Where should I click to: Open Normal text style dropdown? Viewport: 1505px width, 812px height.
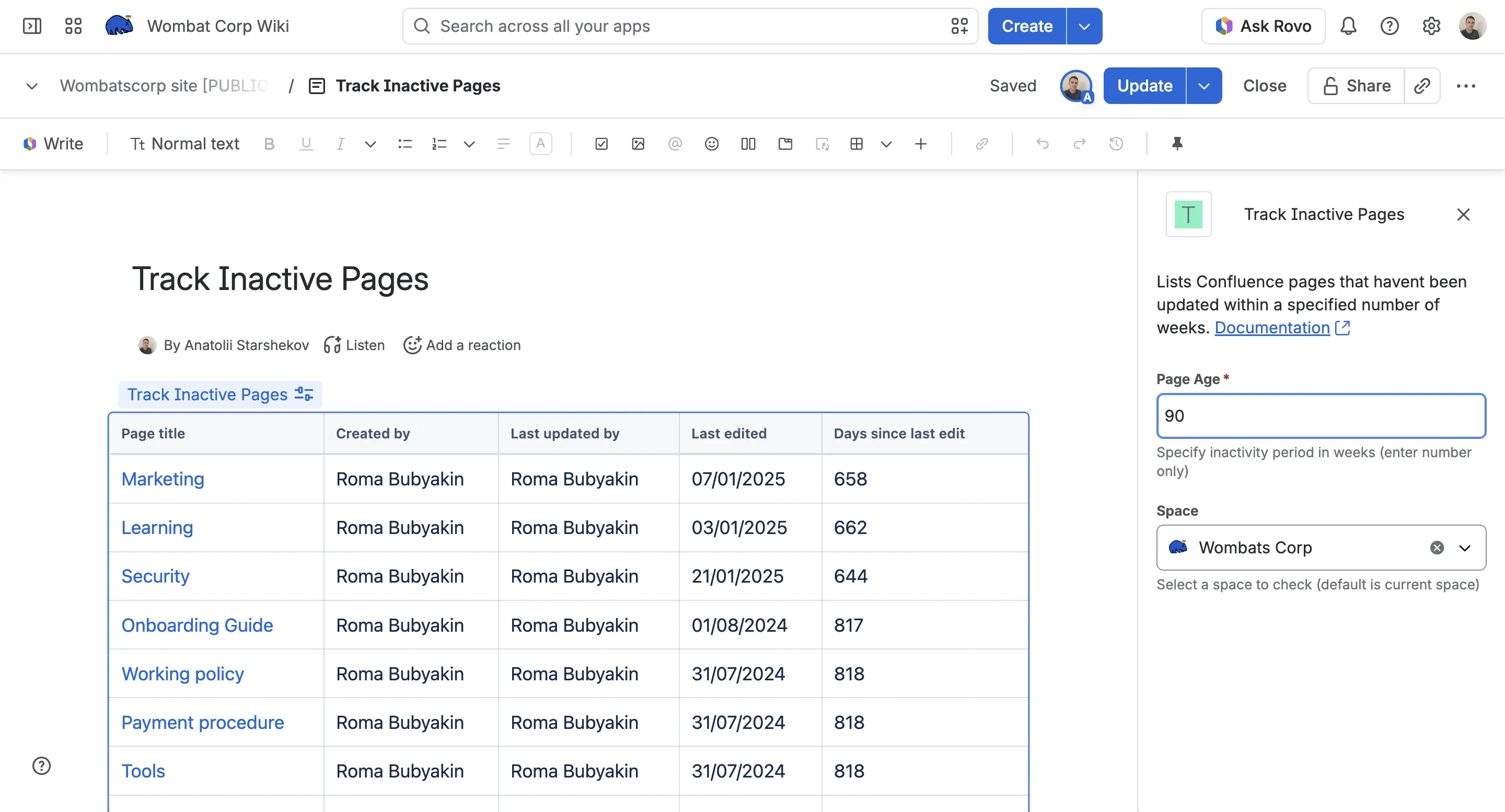point(184,144)
